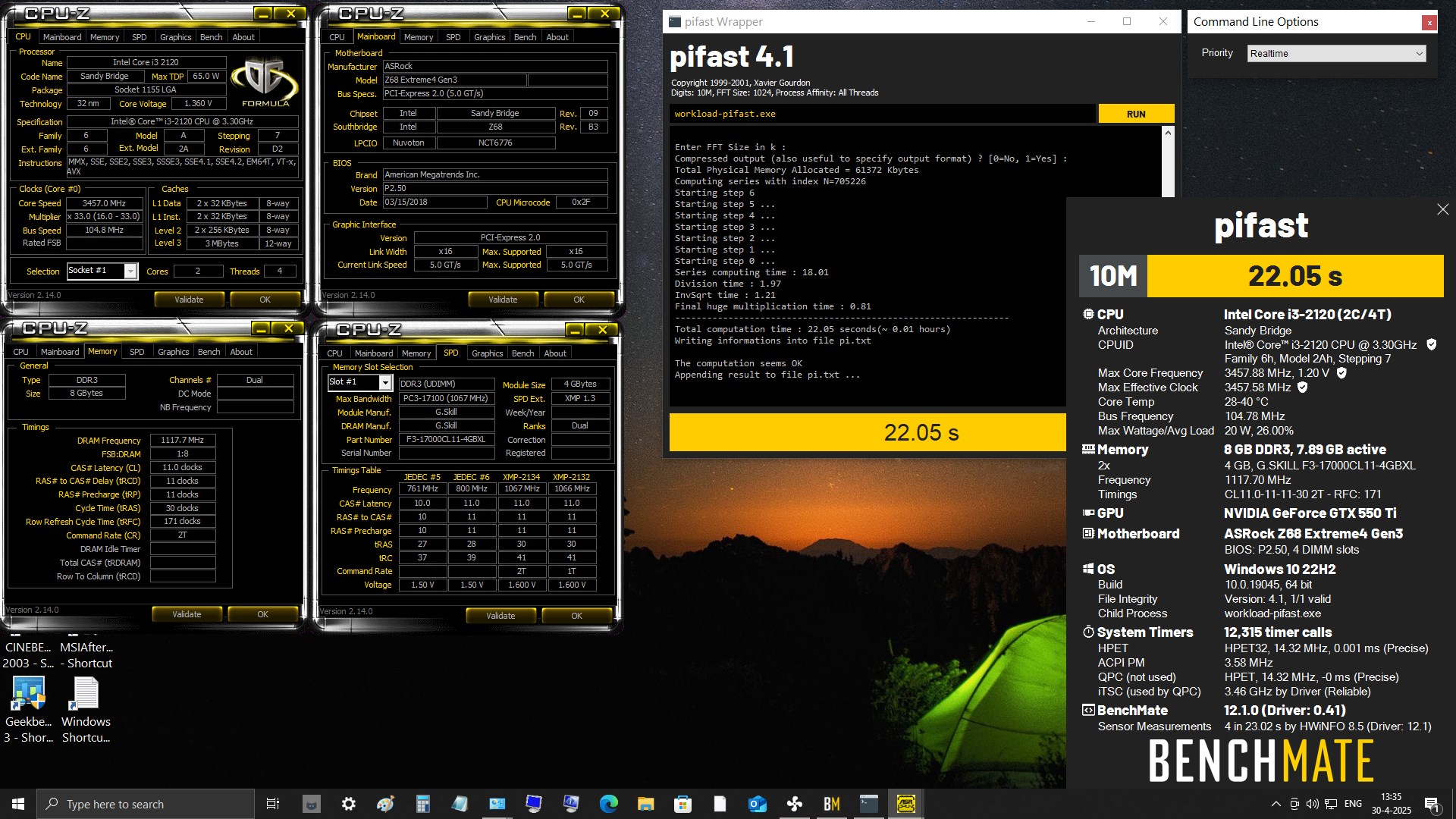This screenshot has height=819, width=1456.
Task: Open the Memory tab in CPU-Z CPU window
Action: 105,37
